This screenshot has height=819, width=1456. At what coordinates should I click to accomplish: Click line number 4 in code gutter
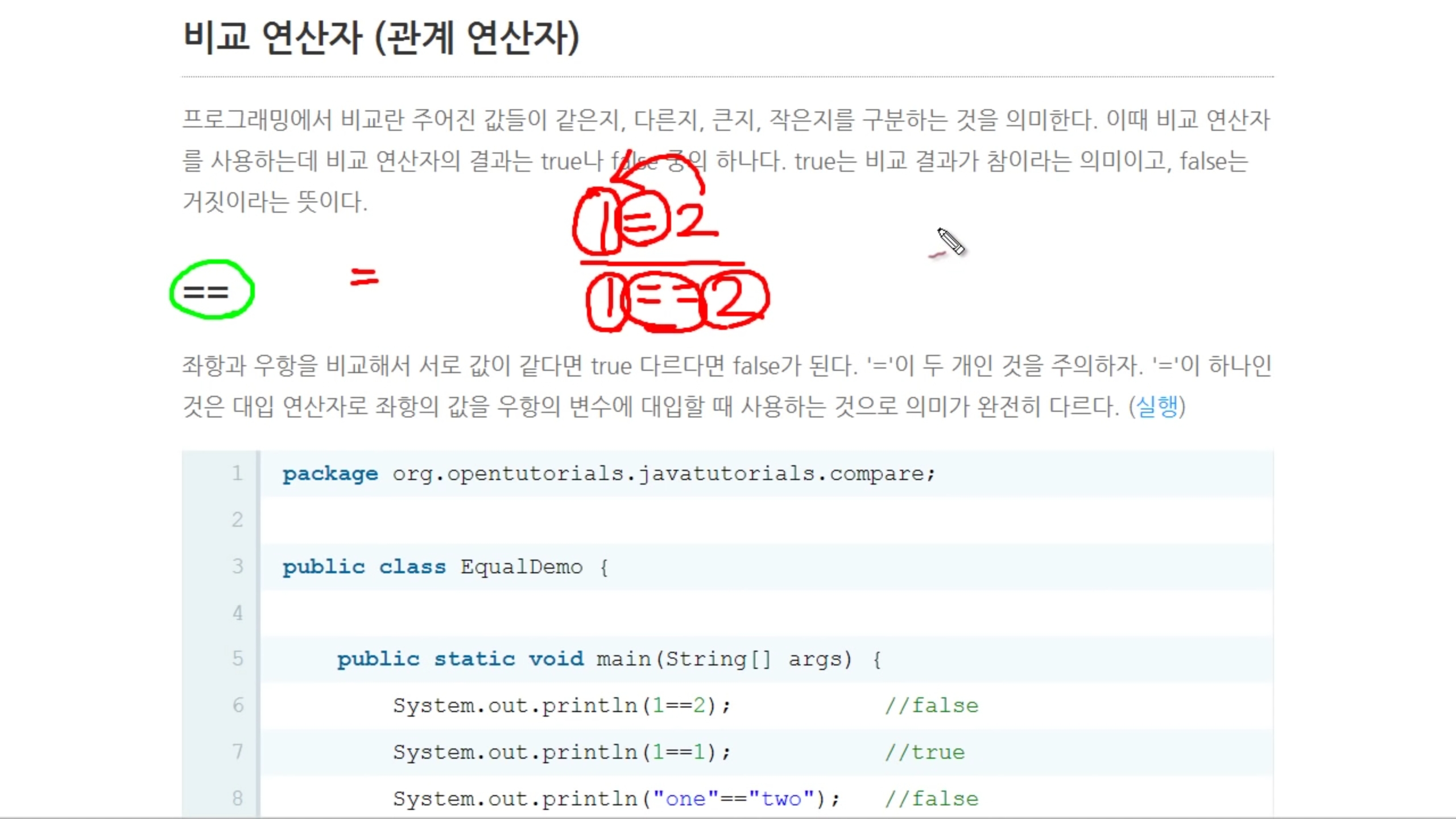[238, 613]
